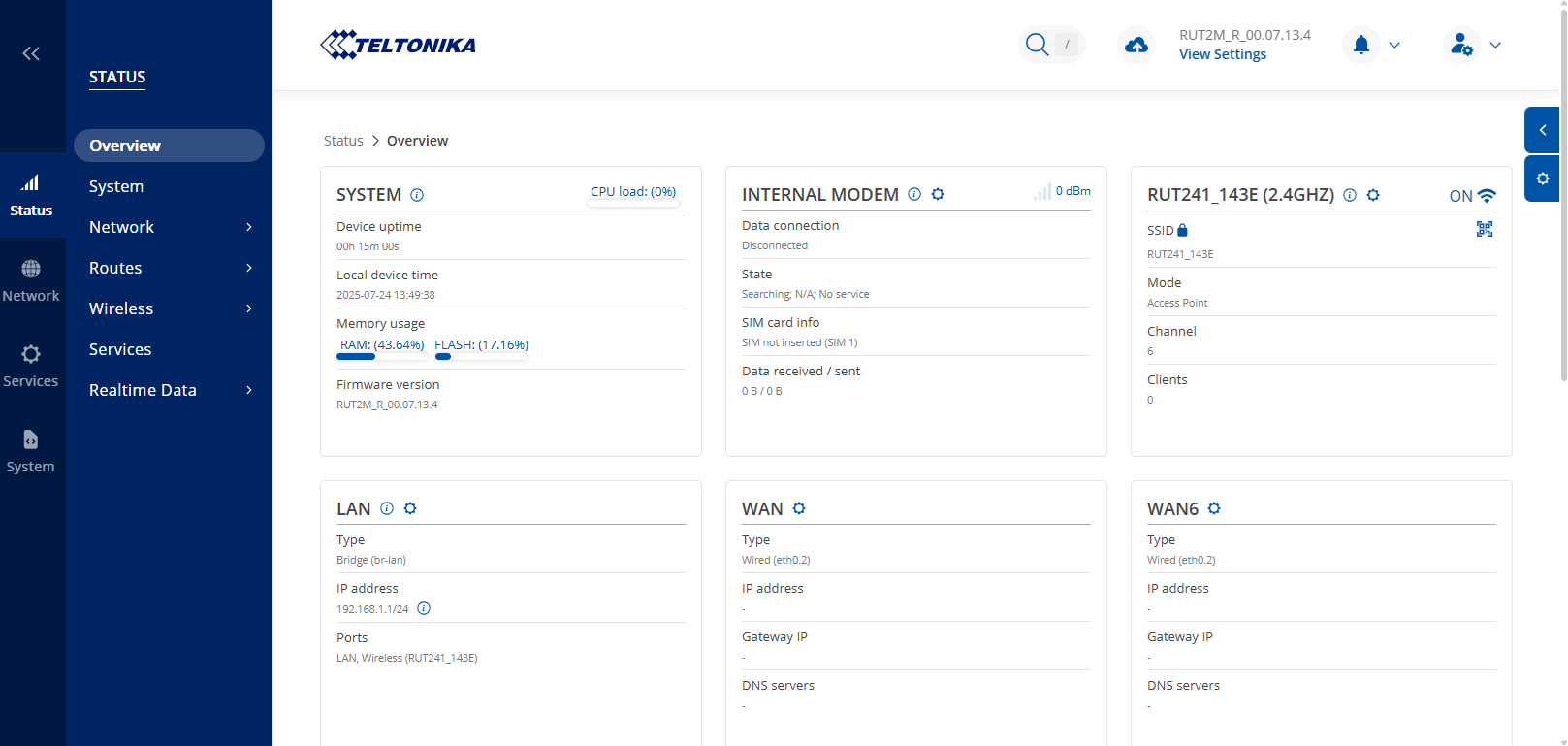Open WAN6 card settings gear

pos(1214,508)
